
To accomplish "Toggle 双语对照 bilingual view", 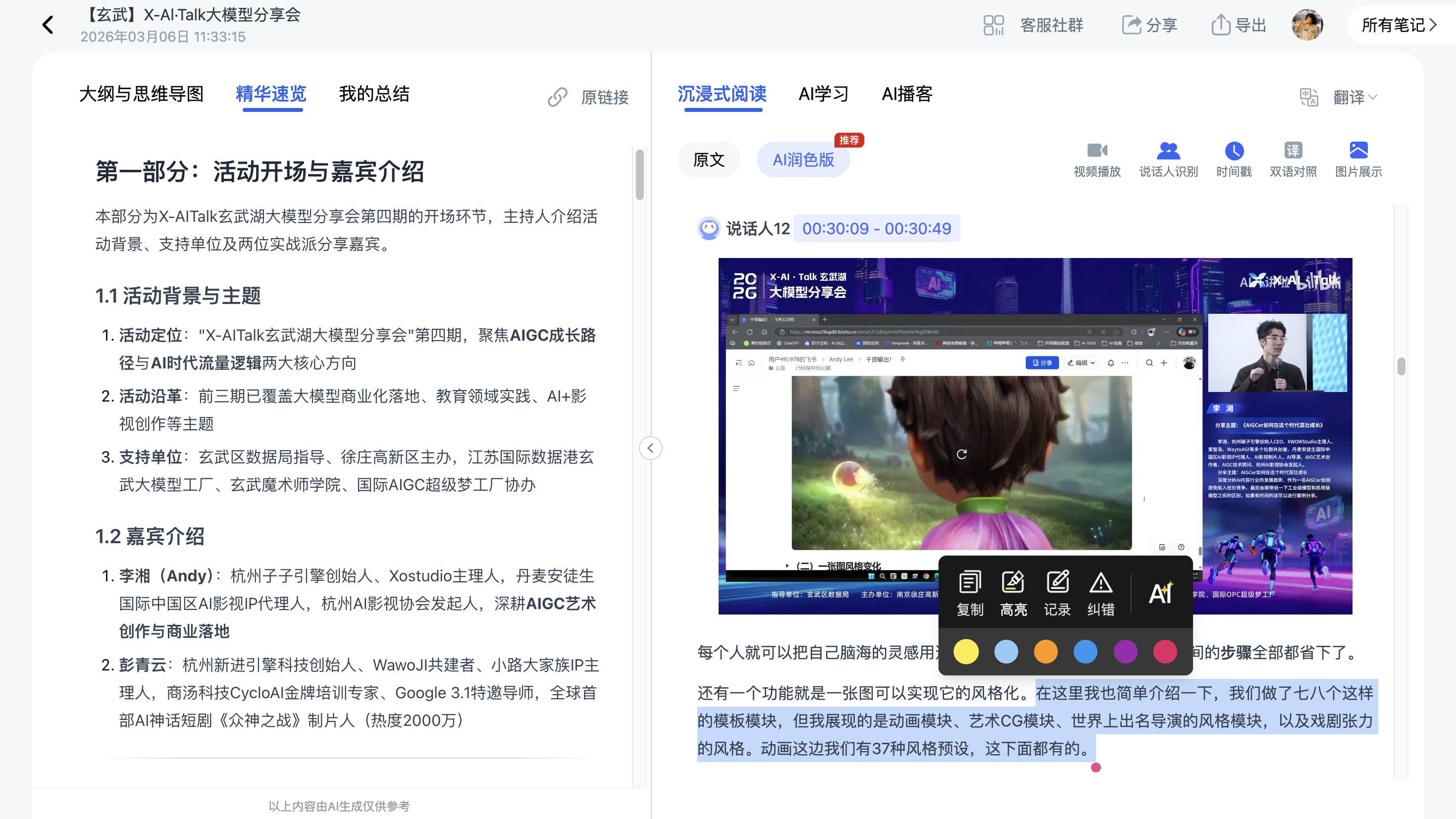I will 1293,159.
